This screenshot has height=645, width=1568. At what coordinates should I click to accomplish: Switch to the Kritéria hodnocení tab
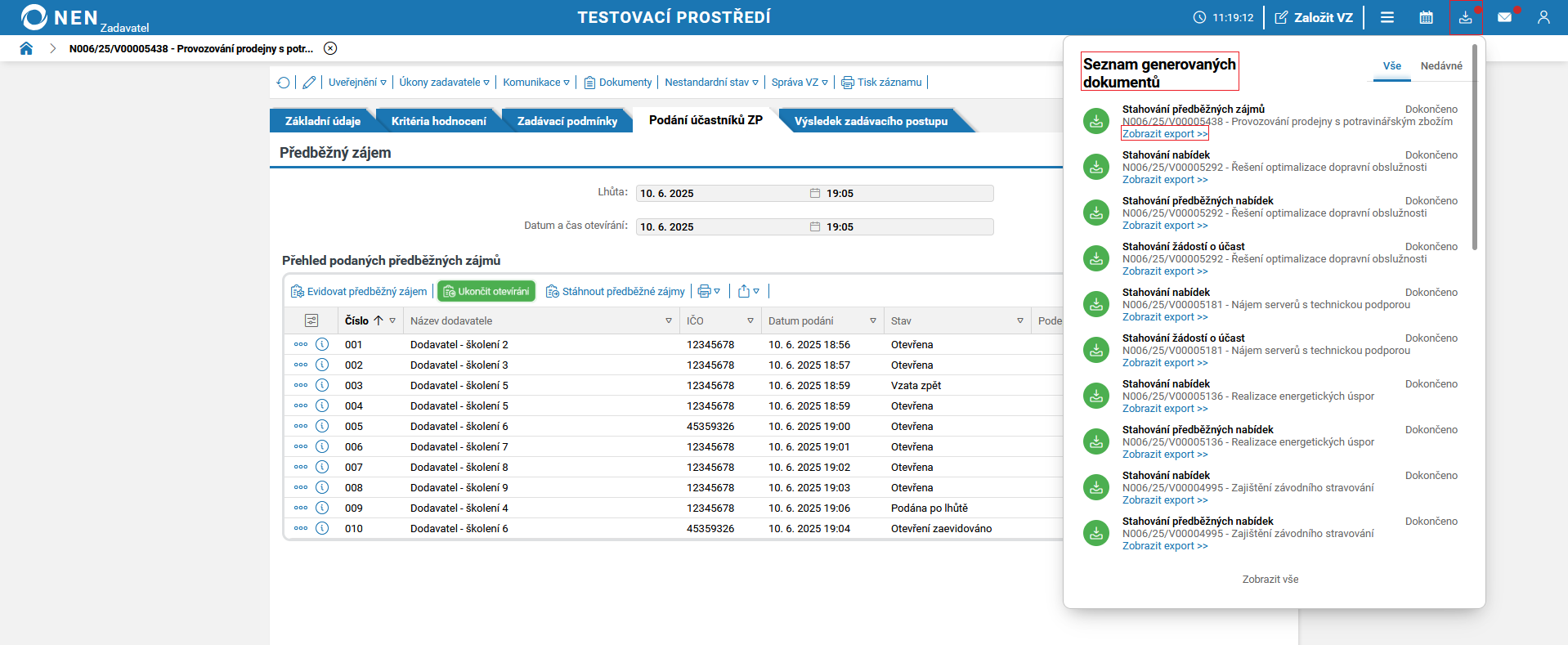coord(438,121)
